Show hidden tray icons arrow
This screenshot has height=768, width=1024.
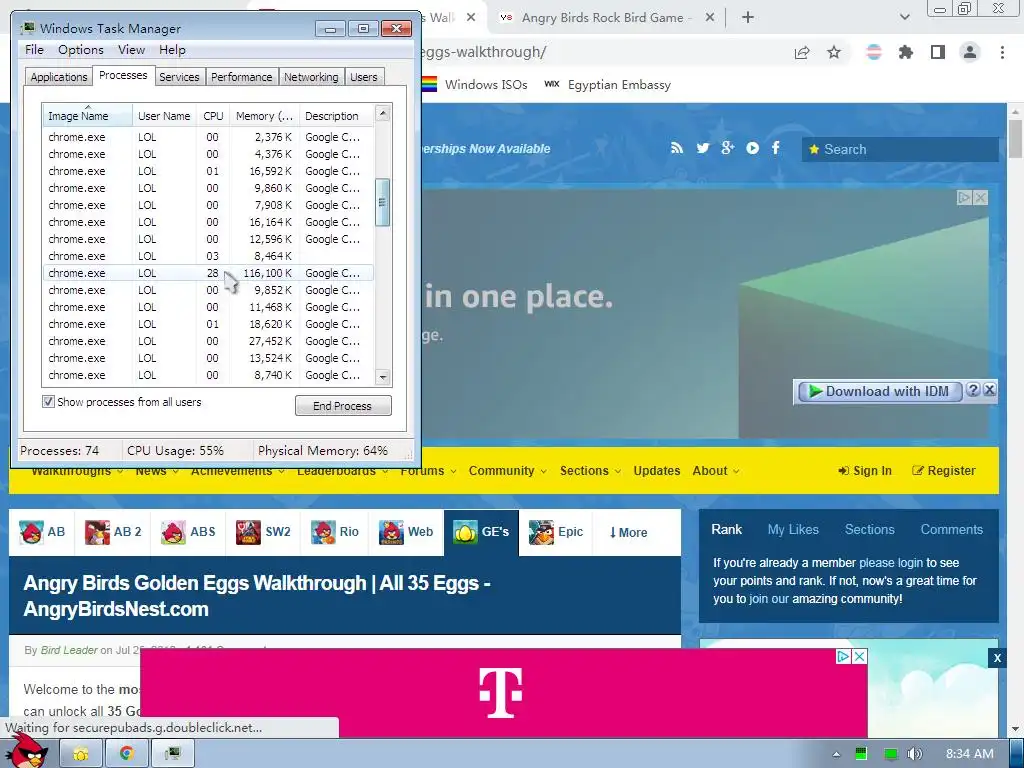pos(836,754)
